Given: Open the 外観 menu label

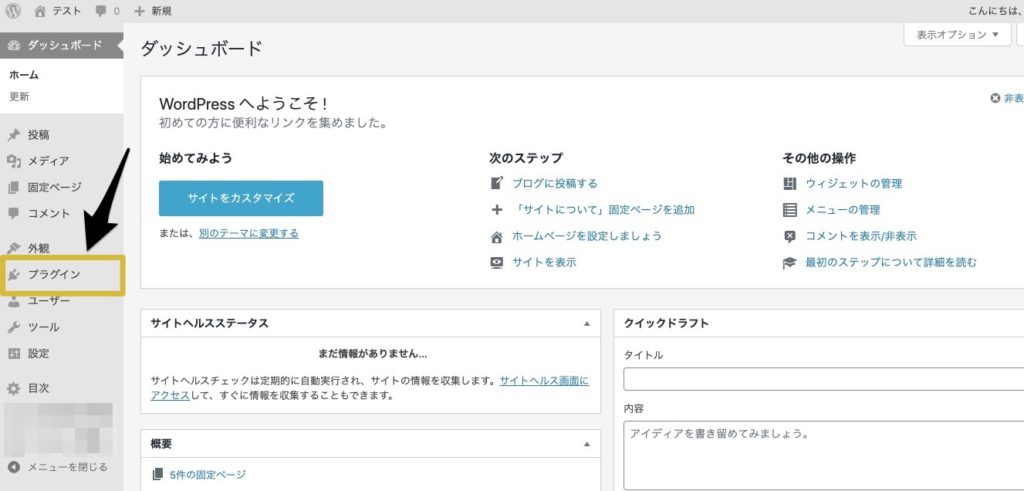Looking at the screenshot, I should click(38, 248).
